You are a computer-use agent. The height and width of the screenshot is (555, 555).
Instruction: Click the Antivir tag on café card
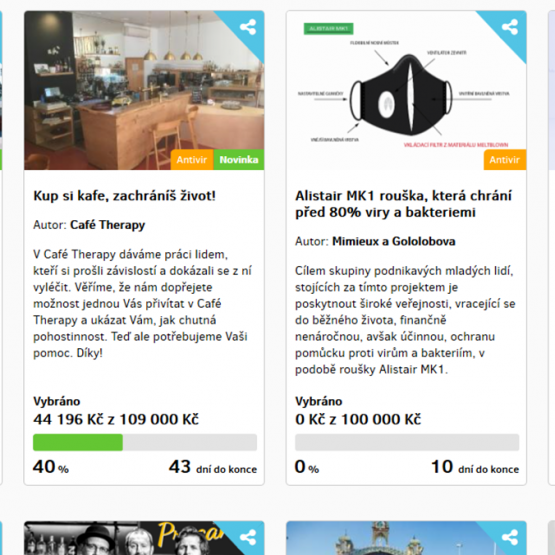192,160
